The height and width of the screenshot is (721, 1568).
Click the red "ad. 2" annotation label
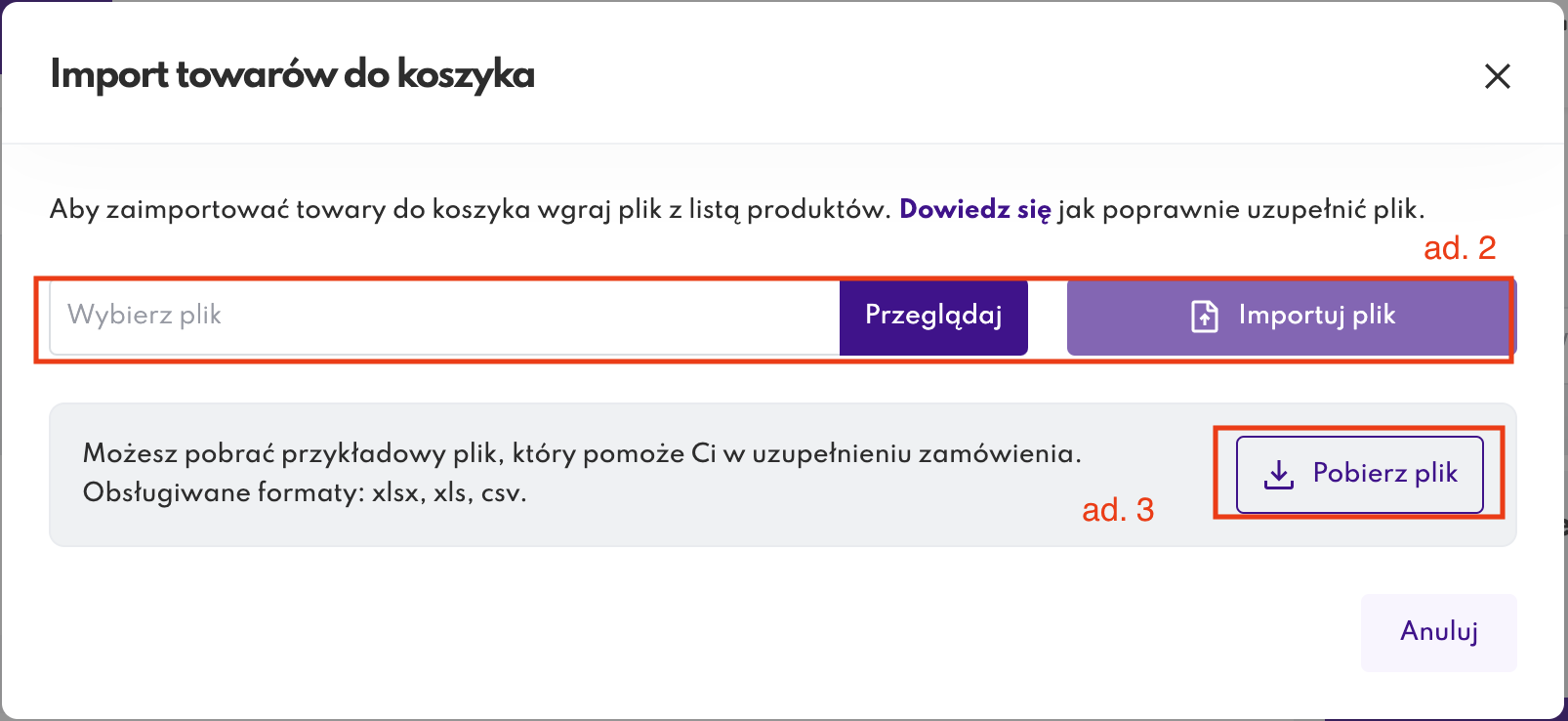point(1459,248)
